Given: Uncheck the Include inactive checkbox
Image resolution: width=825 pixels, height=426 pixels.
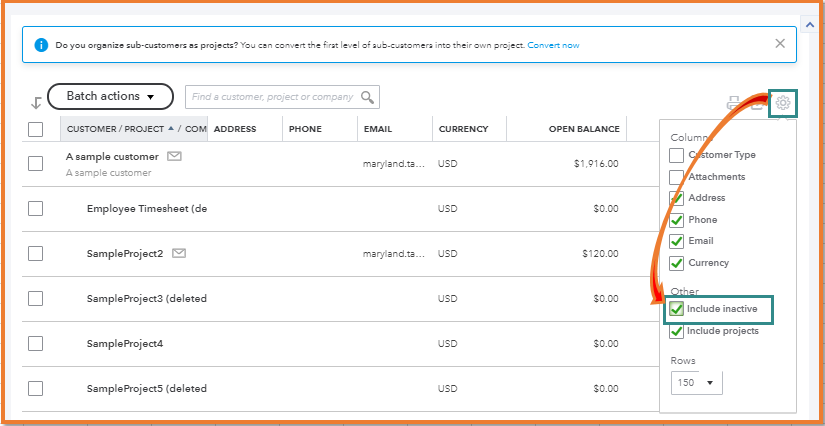Looking at the screenshot, I should click(677, 310).
